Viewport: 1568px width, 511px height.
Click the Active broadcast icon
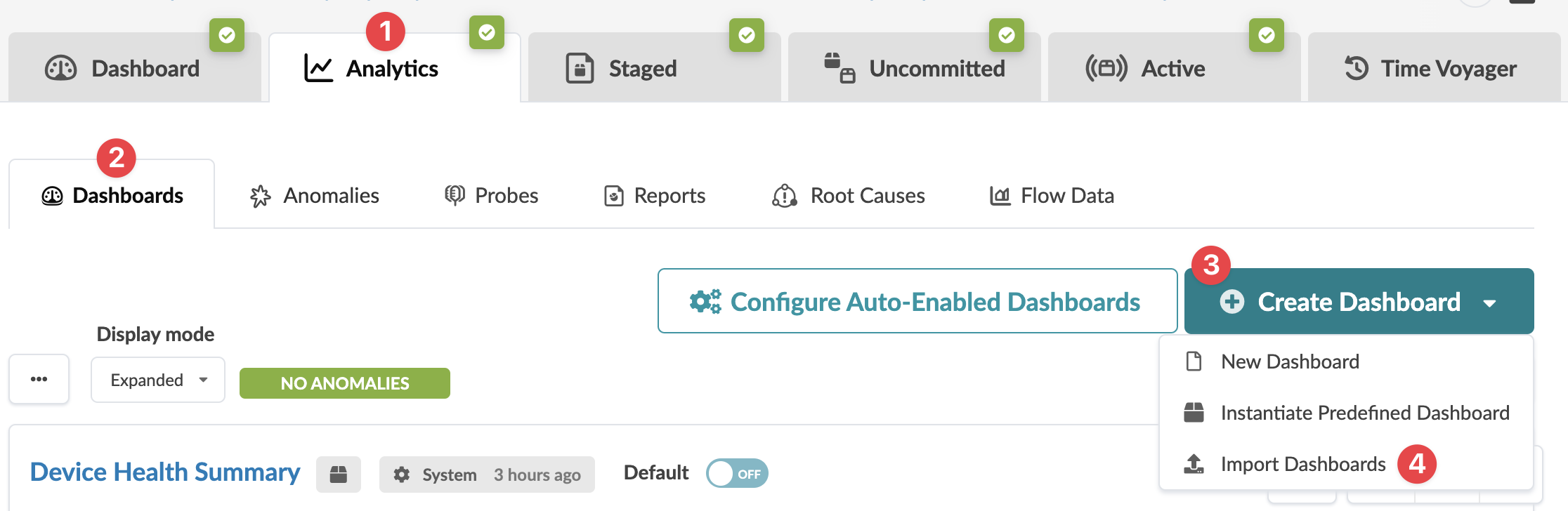click(x=1106, y=68)
